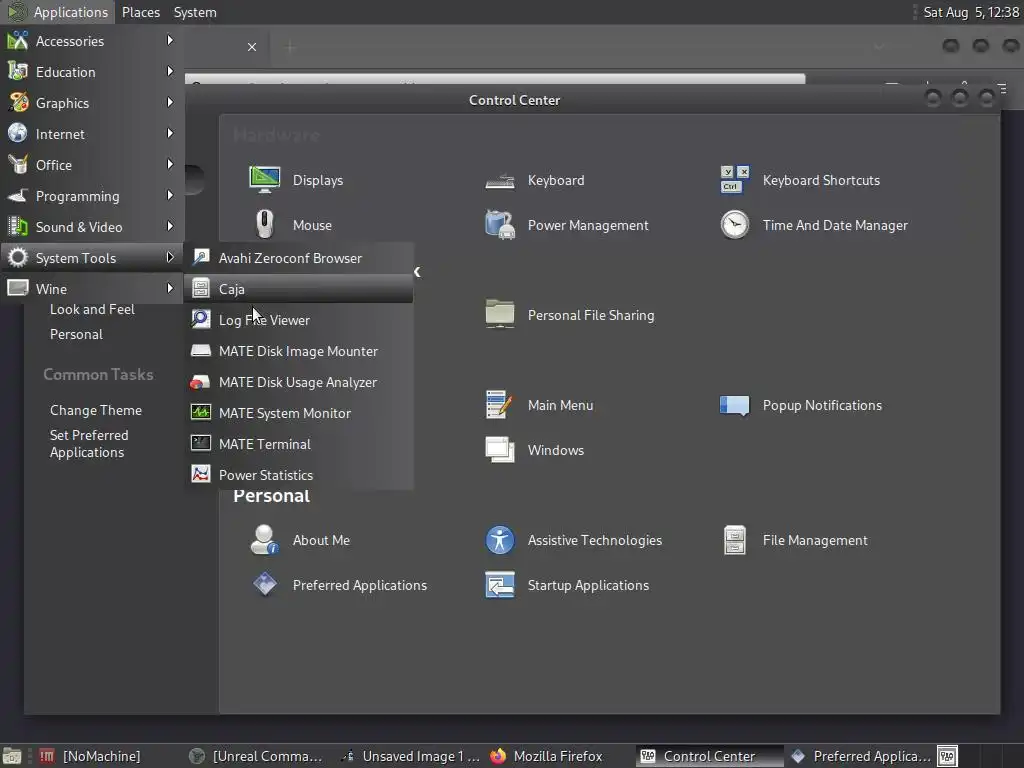This screenshot has width=1024, height=768.
Task: Open the Main Menu editor icon
Action: (x=500, y=404)
